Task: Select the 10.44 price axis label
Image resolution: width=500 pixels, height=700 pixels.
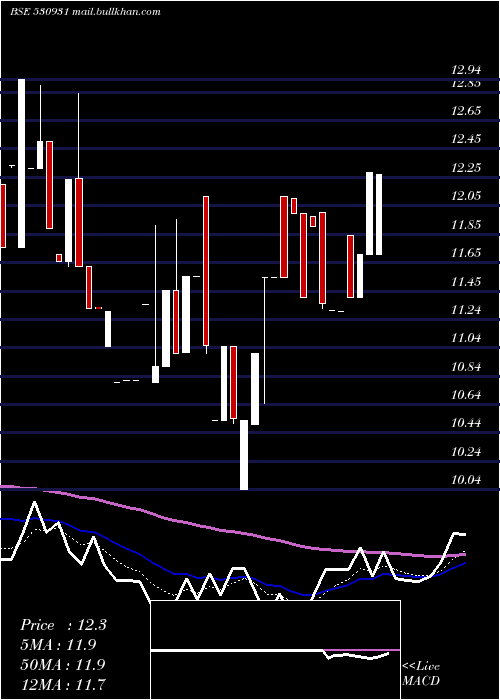Action: point(466,423)
